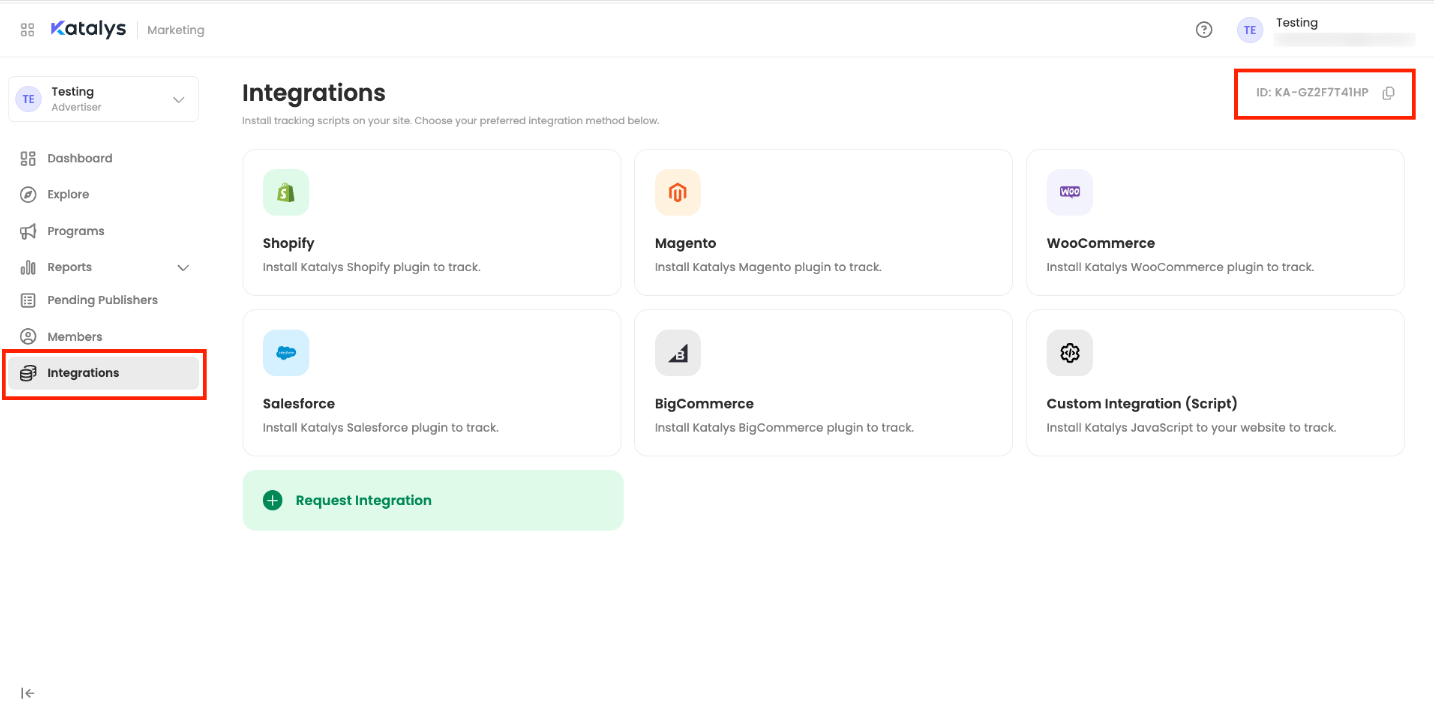The image size is (1434, 720).
Task: Click the Shopify bag icon
Action: point(286,192)
